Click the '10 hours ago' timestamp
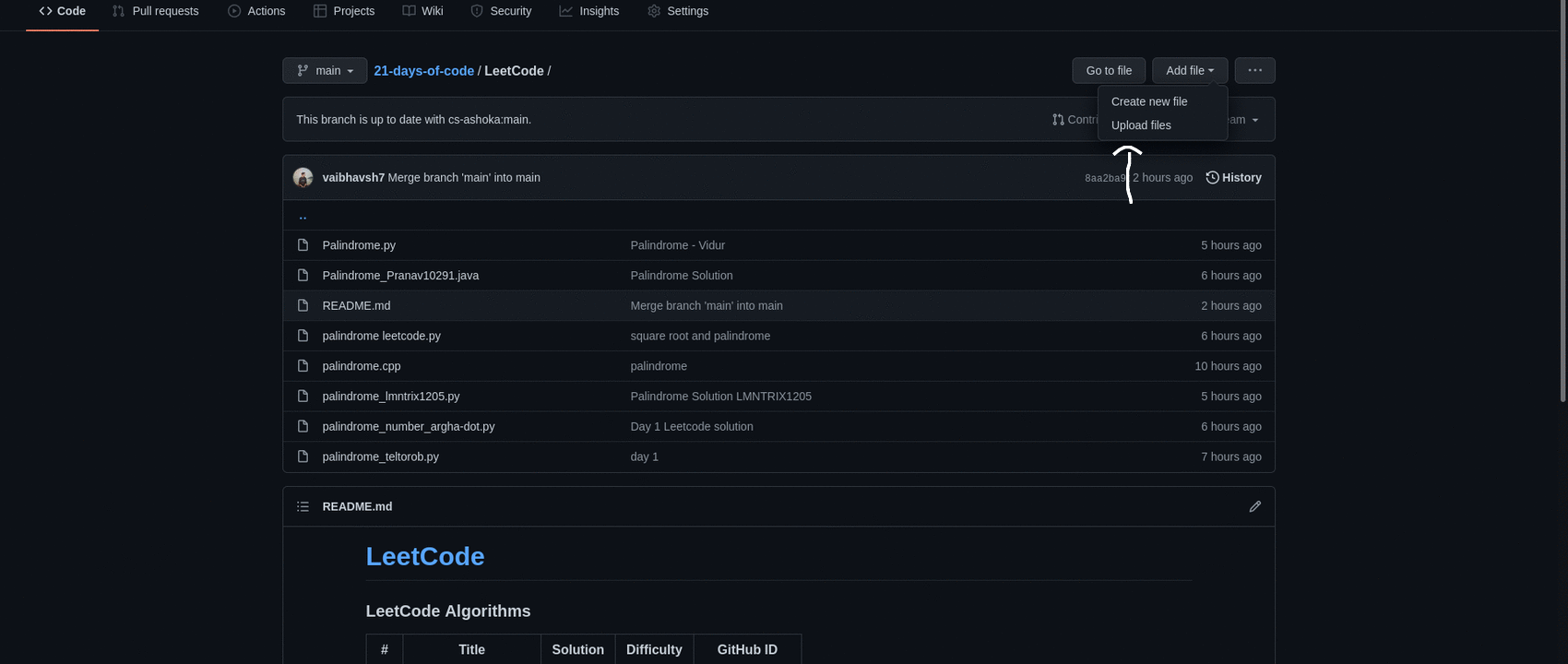 [x=1228, y=366]
